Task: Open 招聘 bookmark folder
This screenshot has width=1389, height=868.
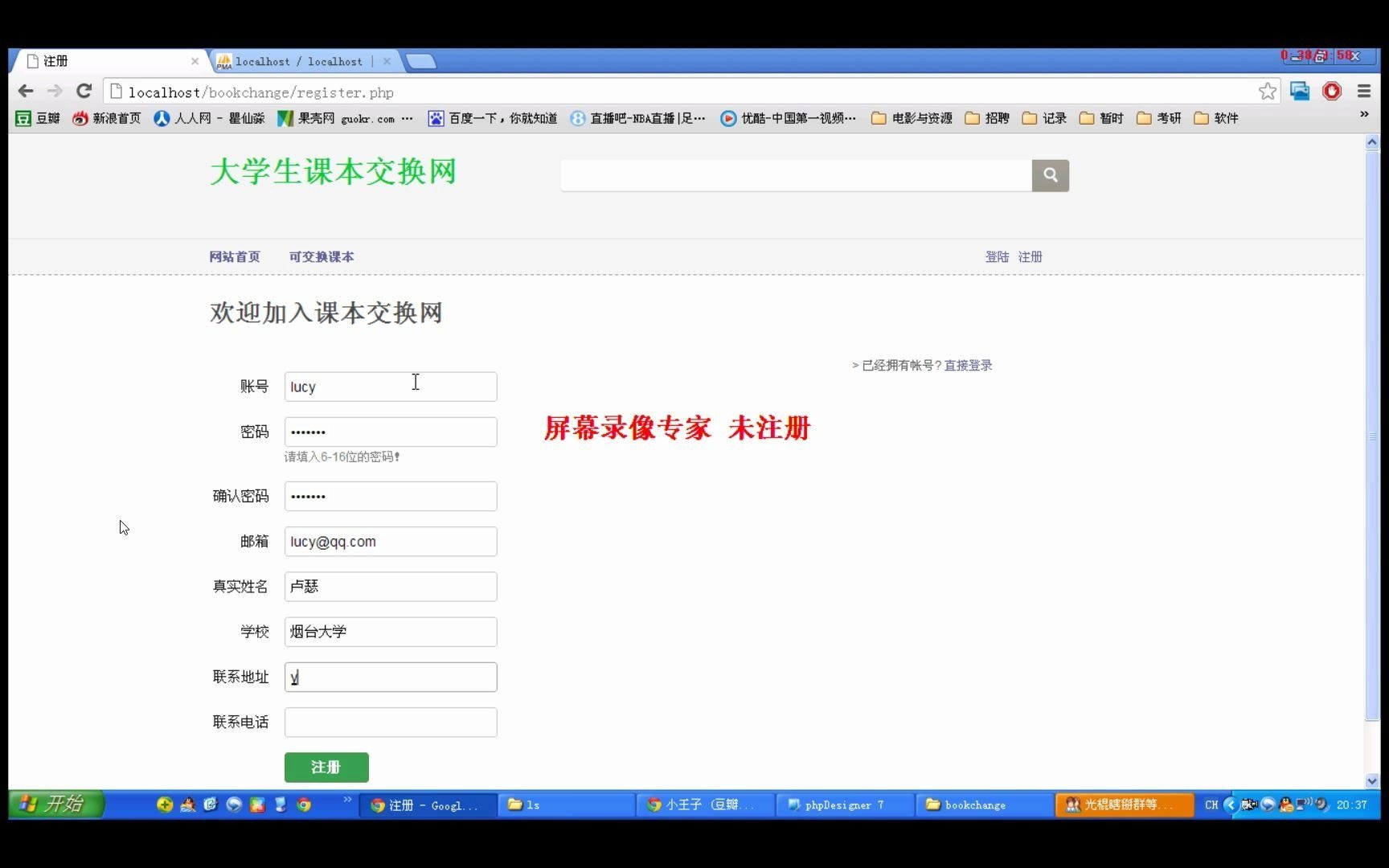Action: 987,118
